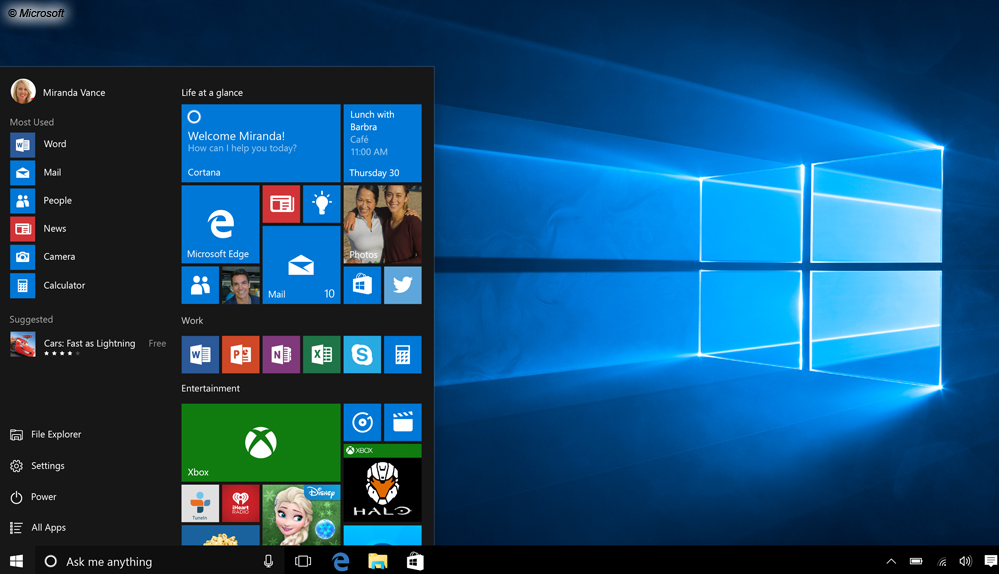This screenshot has height=574, width=999.
Task: Open Skype tile in Work group
Action: coord(362,354)
